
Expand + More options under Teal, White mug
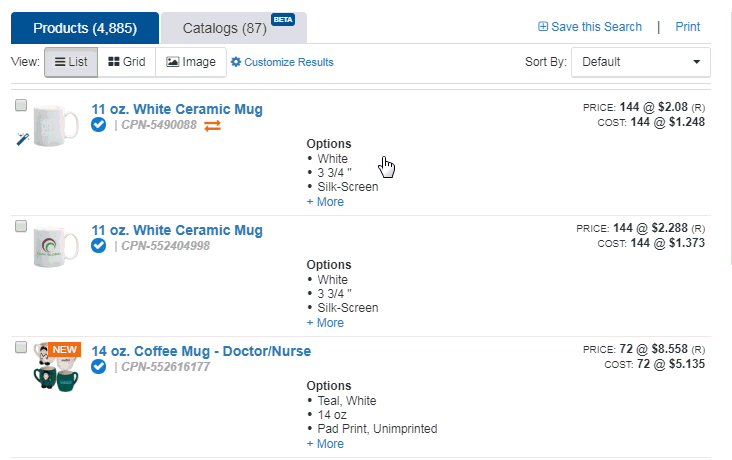coord(325,444)
